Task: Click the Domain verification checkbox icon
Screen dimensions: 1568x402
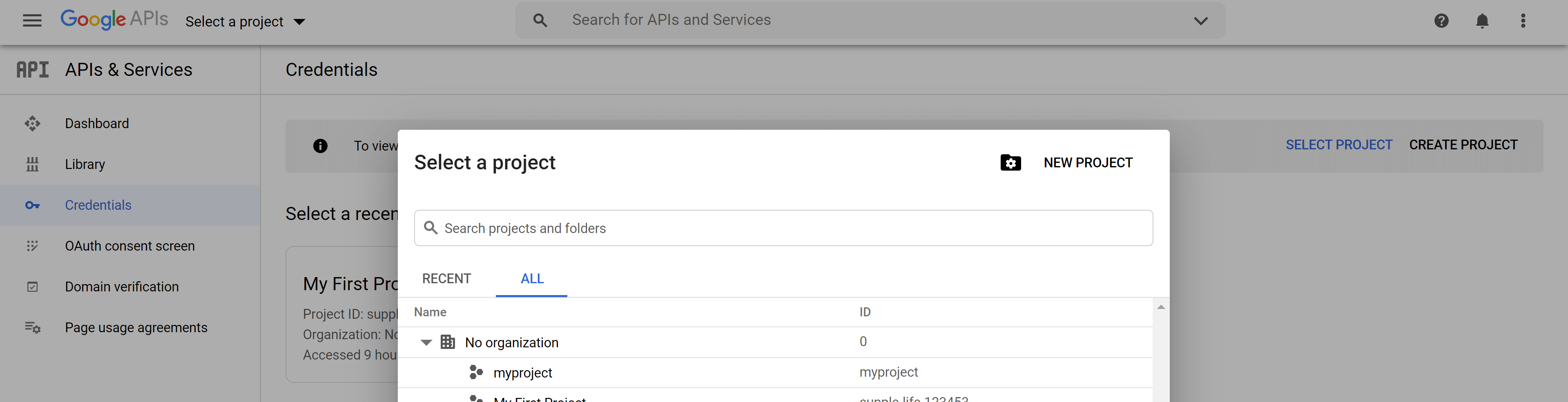Action: coord(32,287)
